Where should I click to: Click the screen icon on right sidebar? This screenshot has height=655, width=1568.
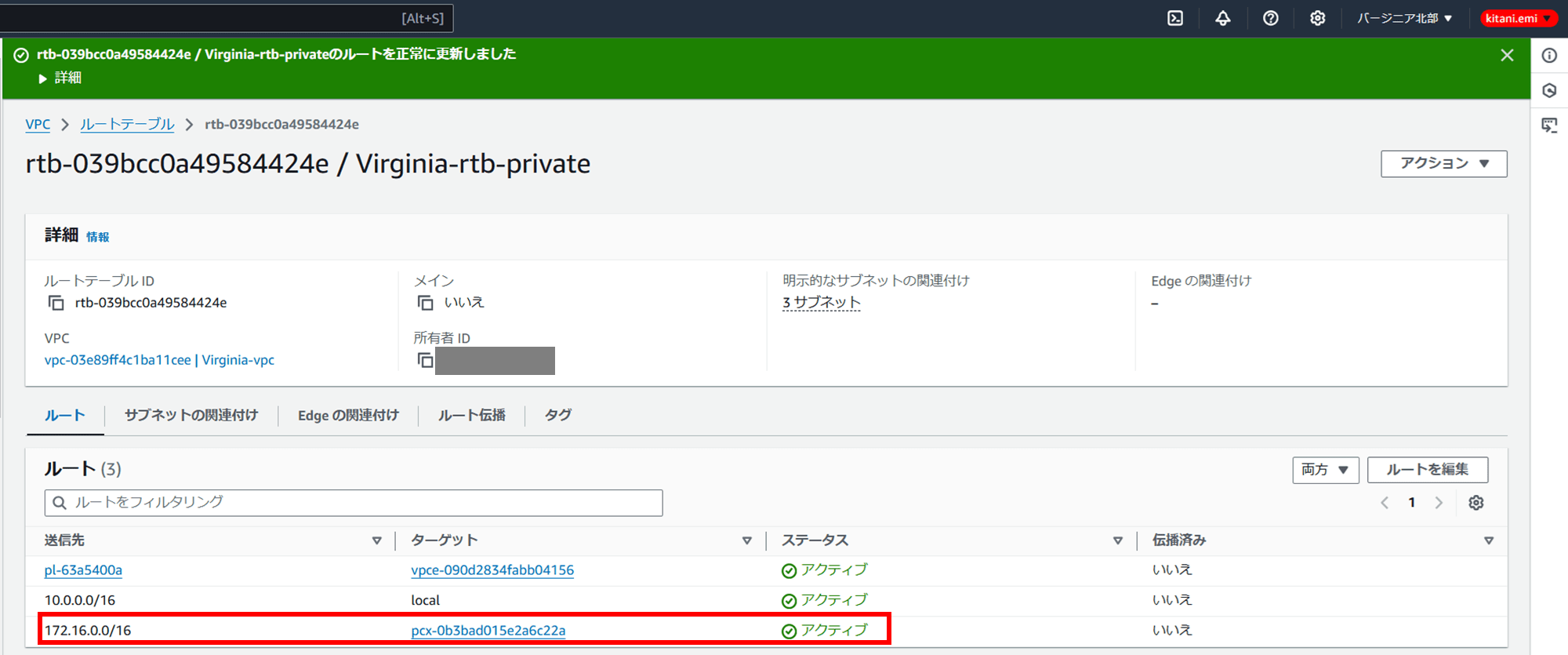(x=1549, y=125)
